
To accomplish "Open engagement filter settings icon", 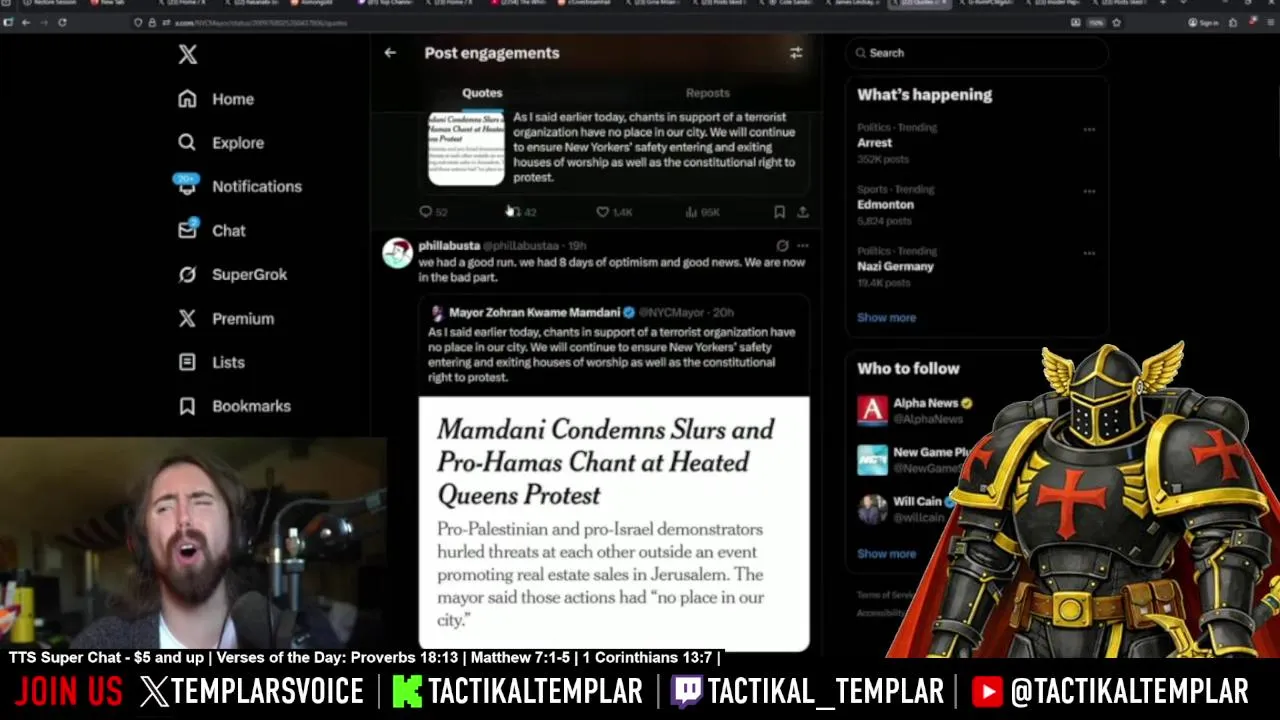I will coord(796,53).
